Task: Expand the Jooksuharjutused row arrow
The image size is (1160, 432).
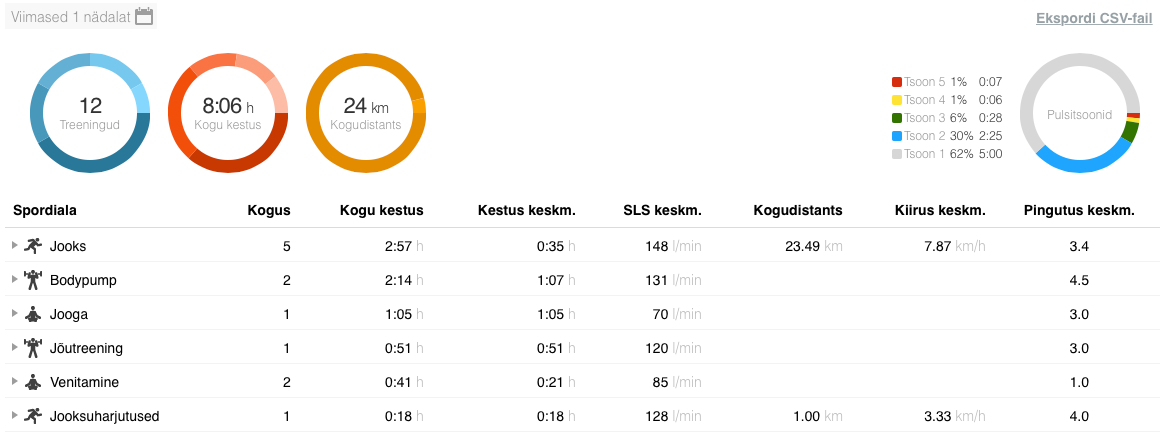Action: [14, 416]
